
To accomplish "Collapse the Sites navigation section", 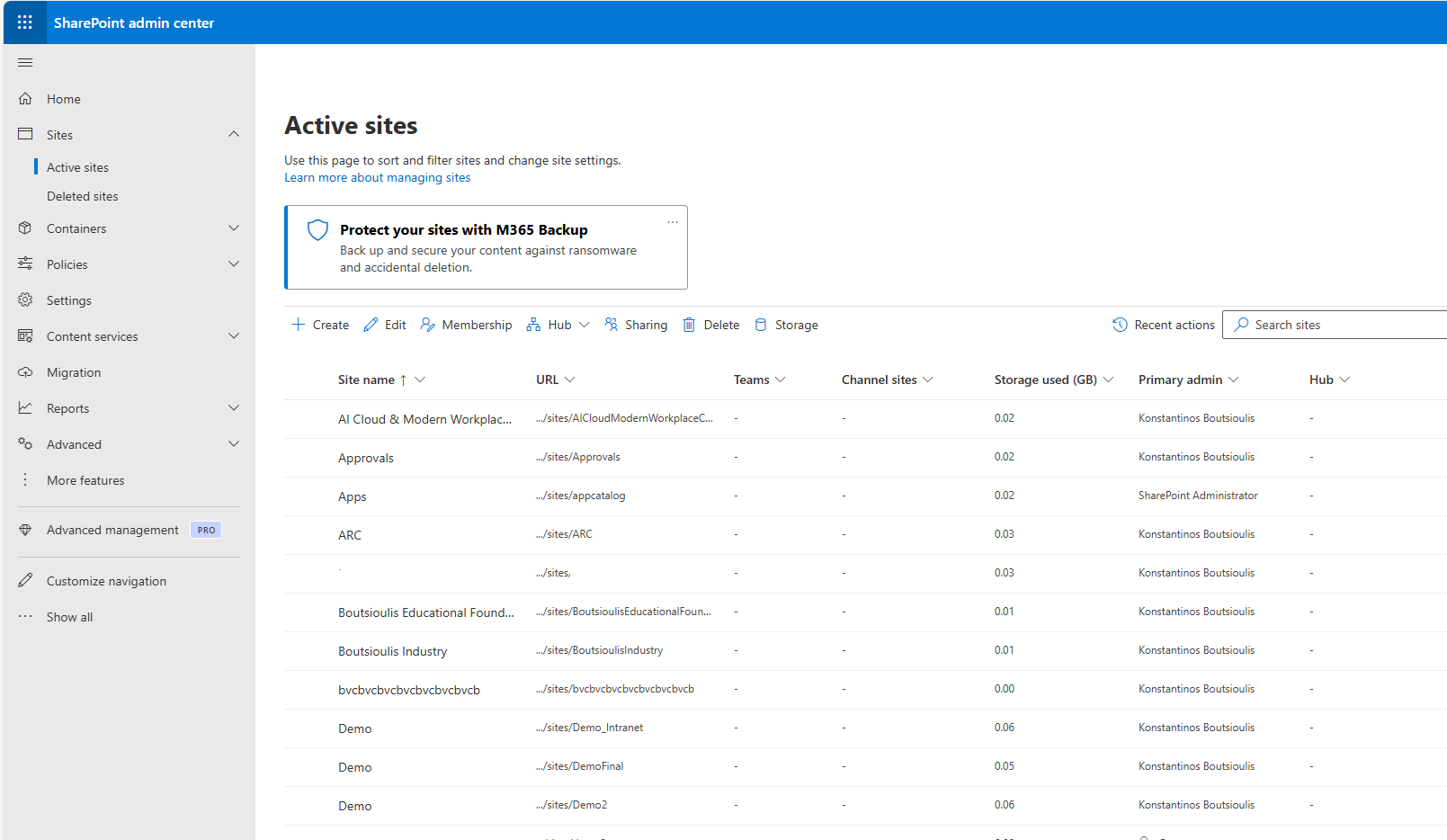I will point(234,135).
